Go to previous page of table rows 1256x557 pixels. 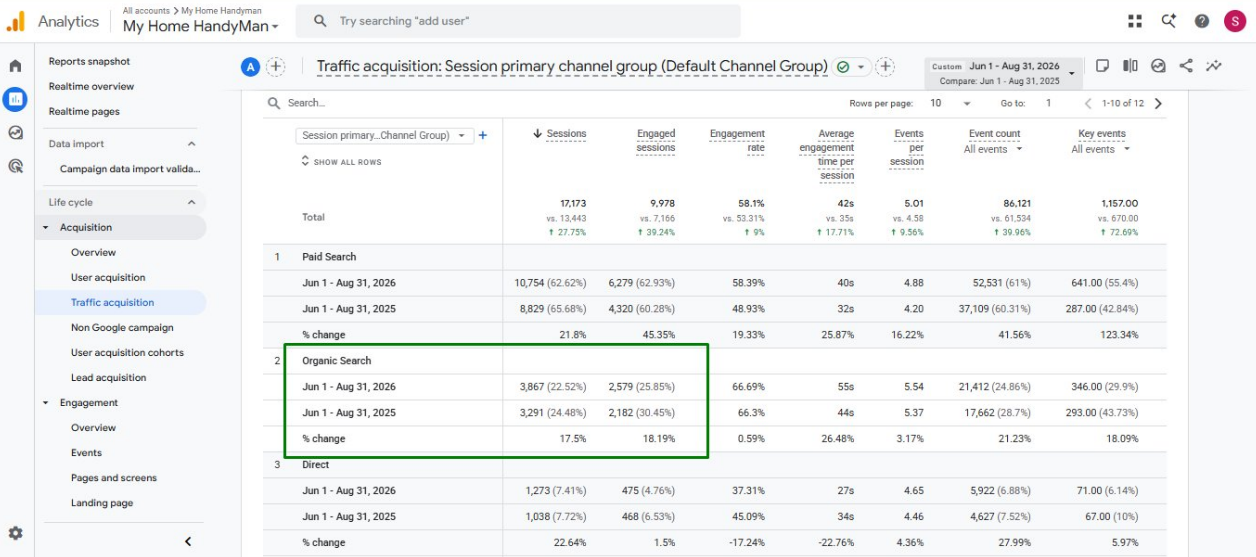pos(1088,103)
